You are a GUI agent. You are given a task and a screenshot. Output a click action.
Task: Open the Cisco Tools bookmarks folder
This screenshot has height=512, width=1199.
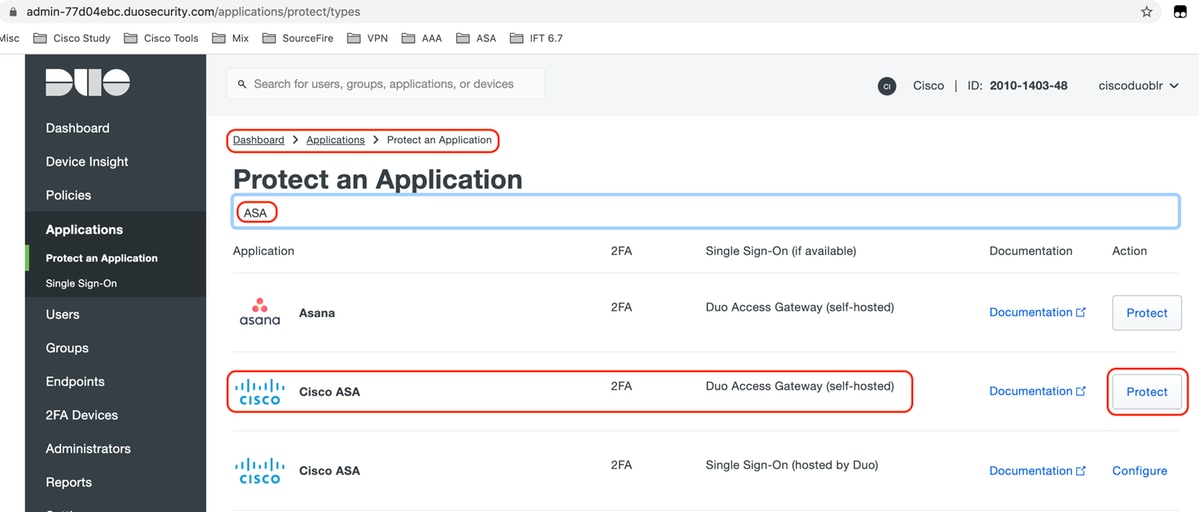(x=161, y=38)
